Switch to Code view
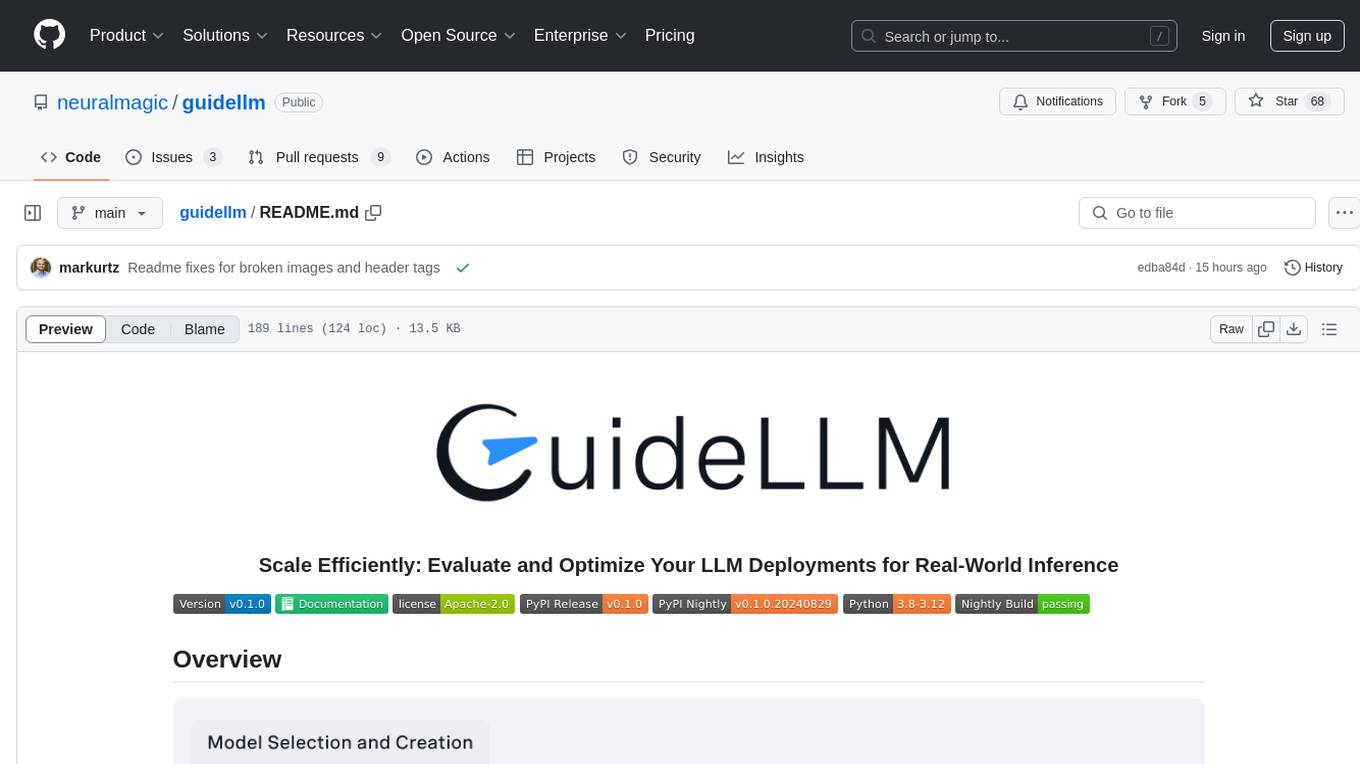 (138, 329)
